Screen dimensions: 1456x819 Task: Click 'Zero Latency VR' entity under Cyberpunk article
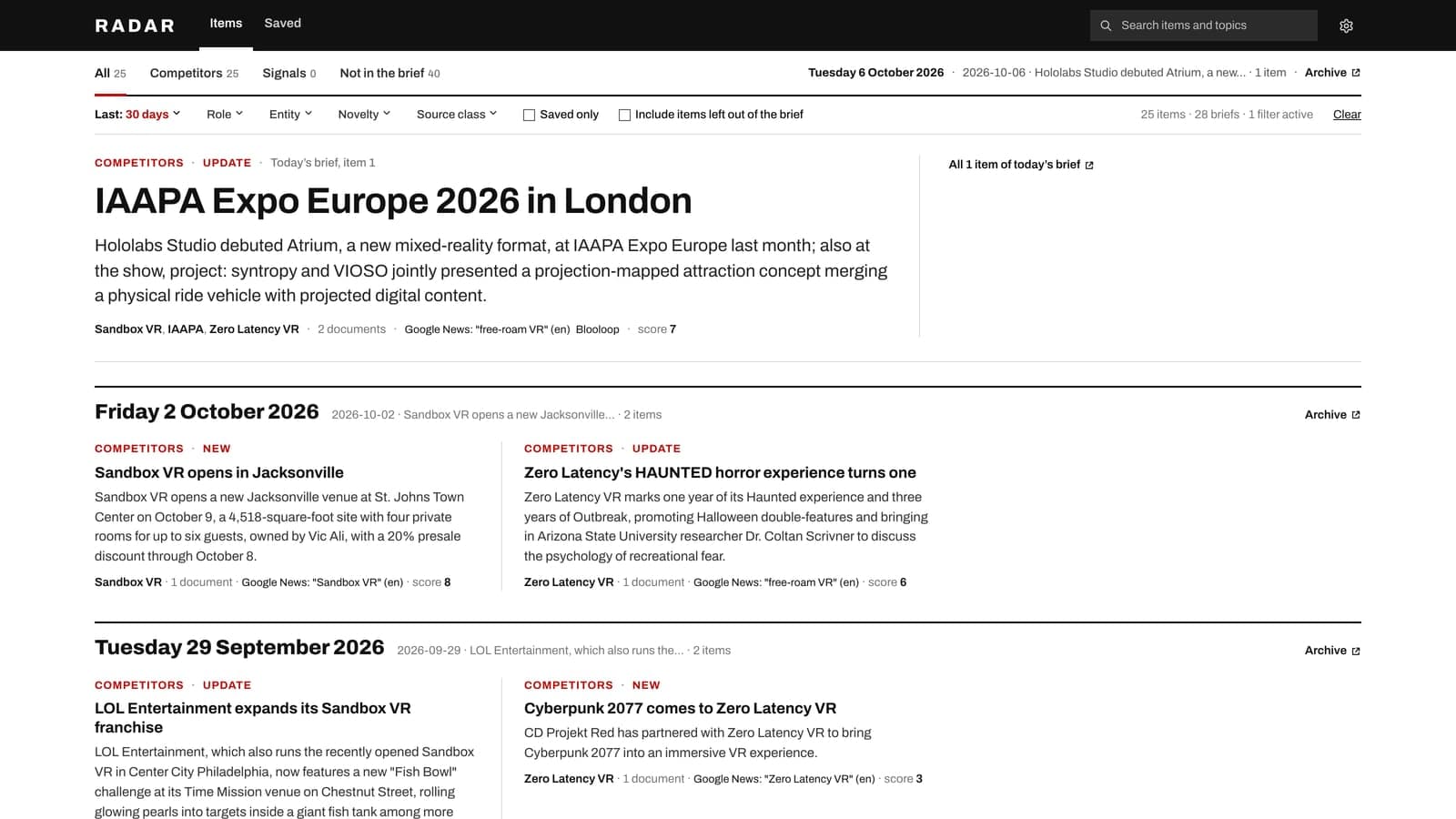[x=569, y=779]
